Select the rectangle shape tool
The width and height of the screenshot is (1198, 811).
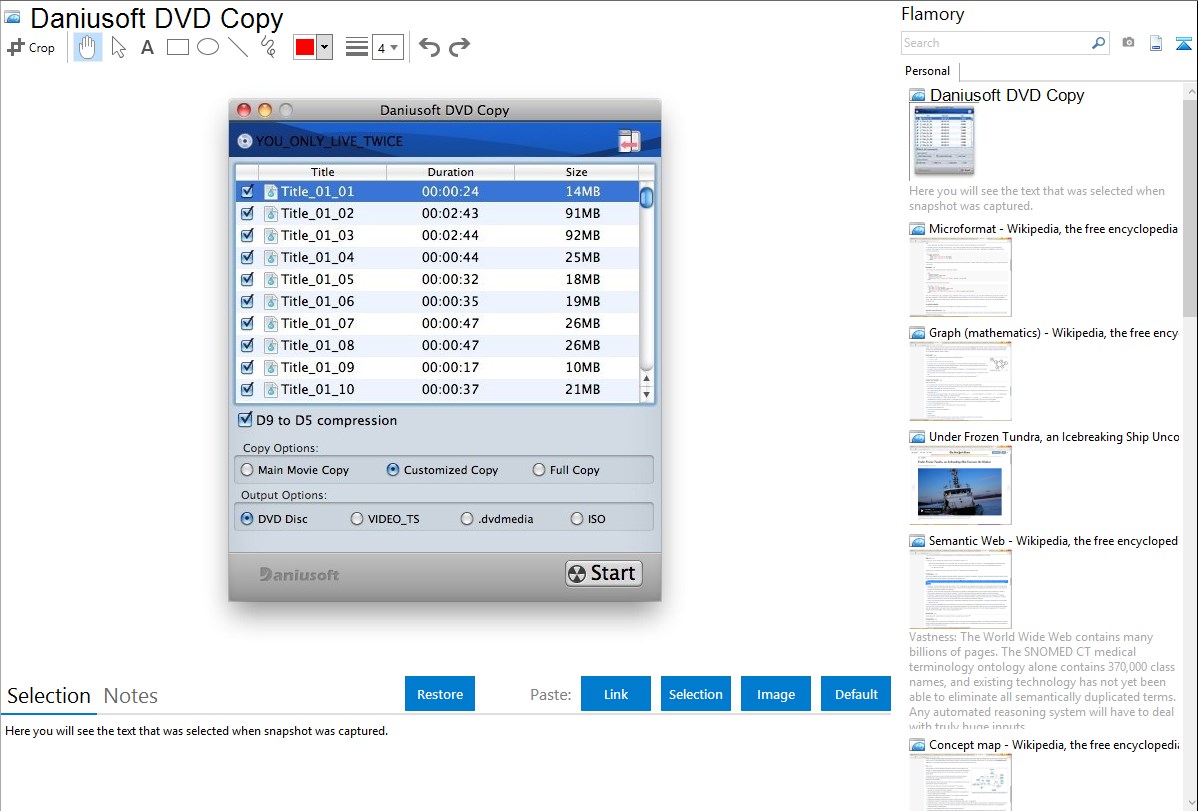pyautogui.click(x=177, y=47)
